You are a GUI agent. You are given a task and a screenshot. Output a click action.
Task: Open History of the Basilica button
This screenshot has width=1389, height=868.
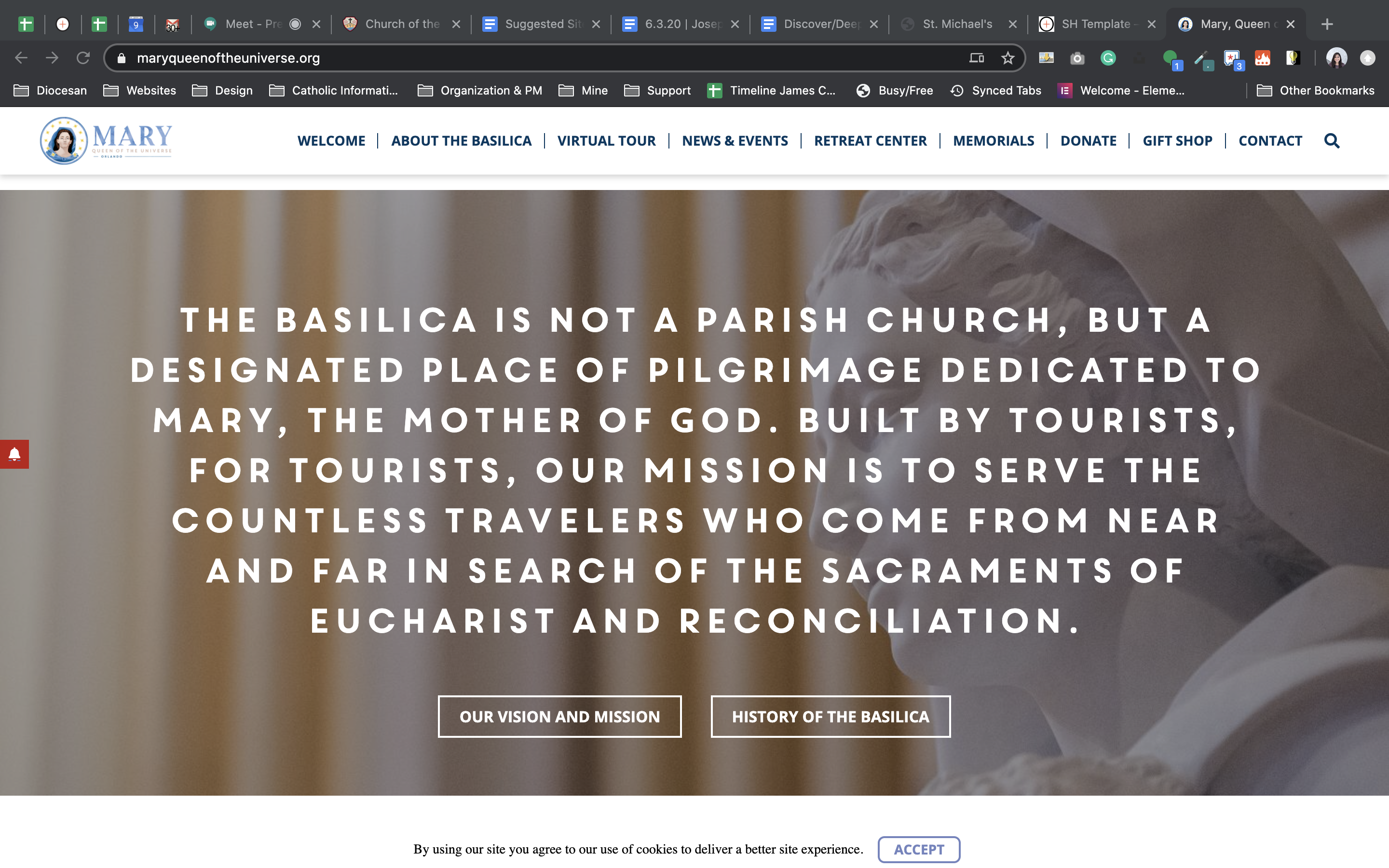tap(830, 717)
